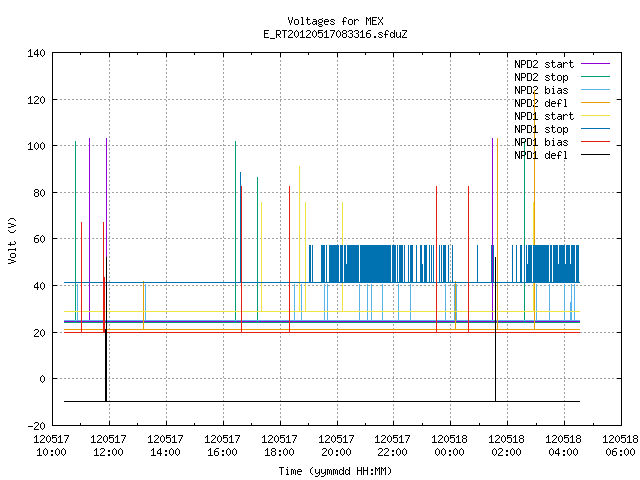This screenshot has height=480, width=640.
Task: Click the orange NPD2 defl legend line
Action: [x=595, y=102]
